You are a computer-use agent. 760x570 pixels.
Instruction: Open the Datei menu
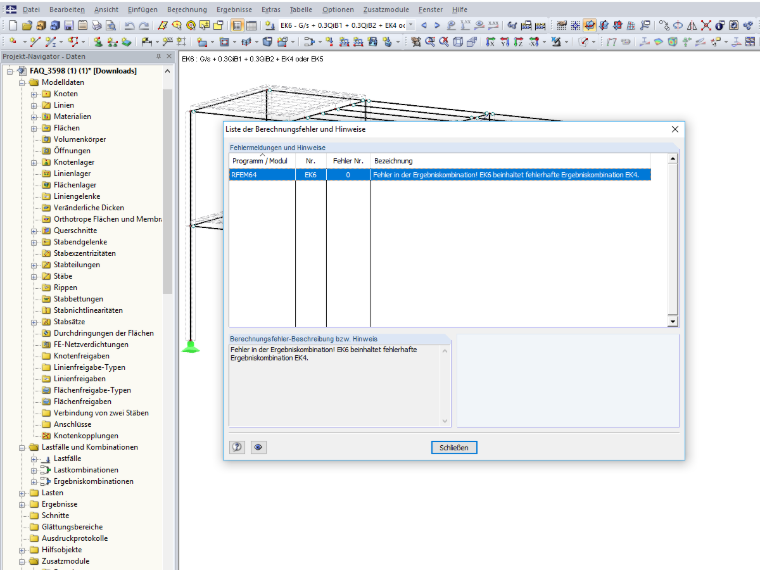tap(31, 9)
